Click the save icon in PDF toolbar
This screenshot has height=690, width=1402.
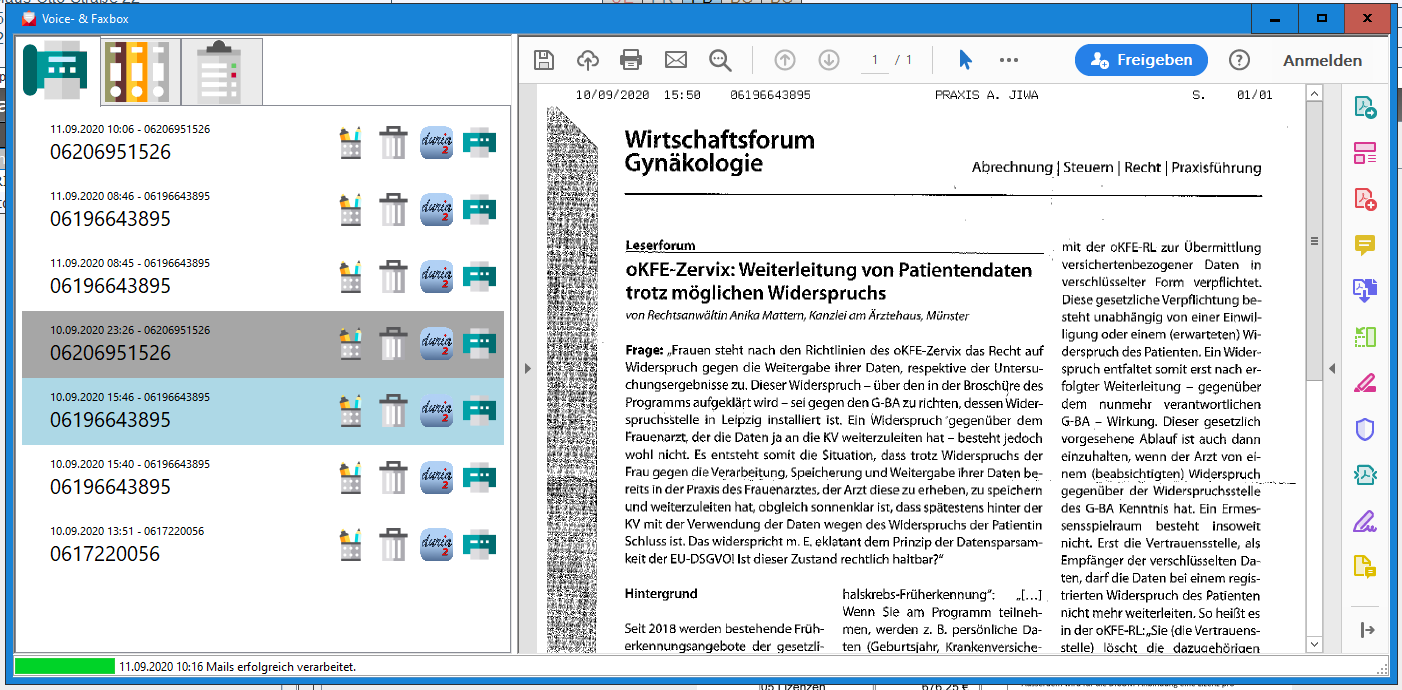point(543,60)
